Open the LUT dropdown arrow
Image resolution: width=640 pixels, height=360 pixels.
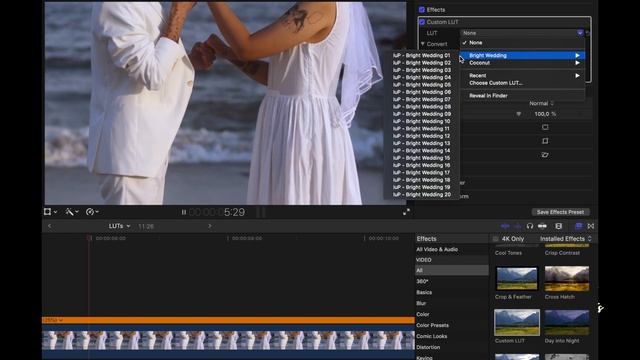(580, 33)
